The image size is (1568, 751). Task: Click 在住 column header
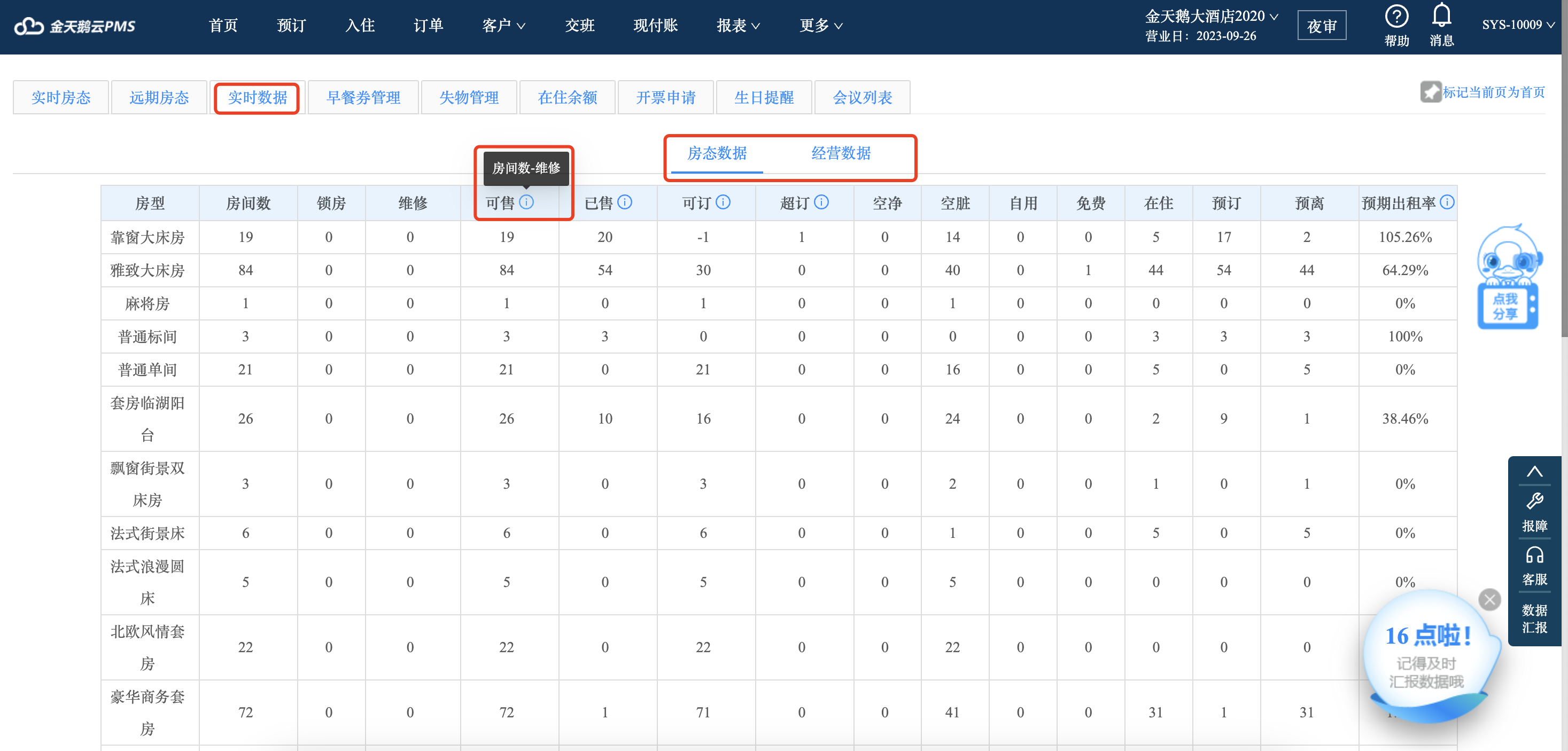1158,204
